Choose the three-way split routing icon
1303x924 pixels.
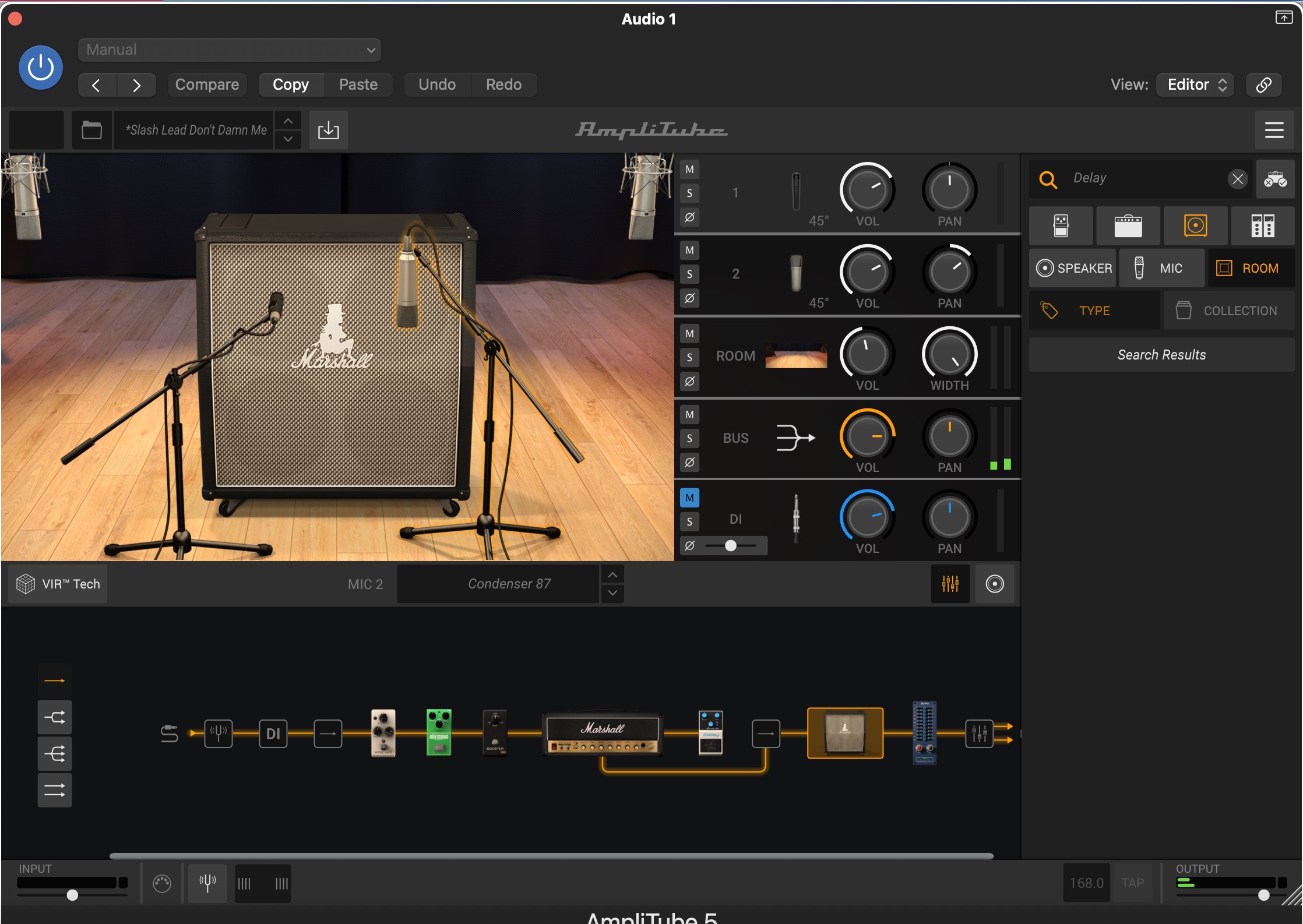click(x=55, y=754)
